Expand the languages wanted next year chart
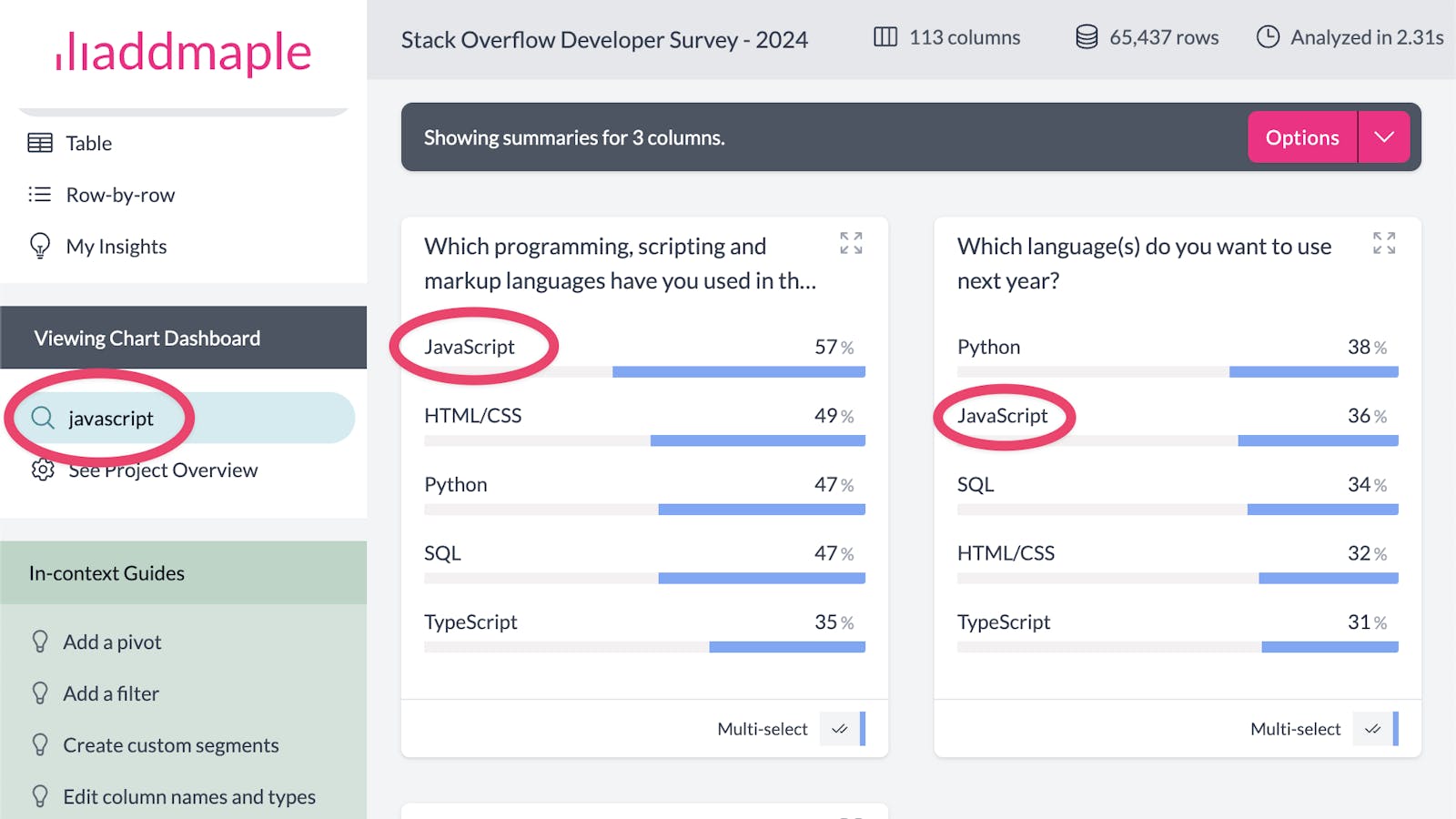Image resolution: width=1456 pixels, height=819 pixels. point(1383,243)
